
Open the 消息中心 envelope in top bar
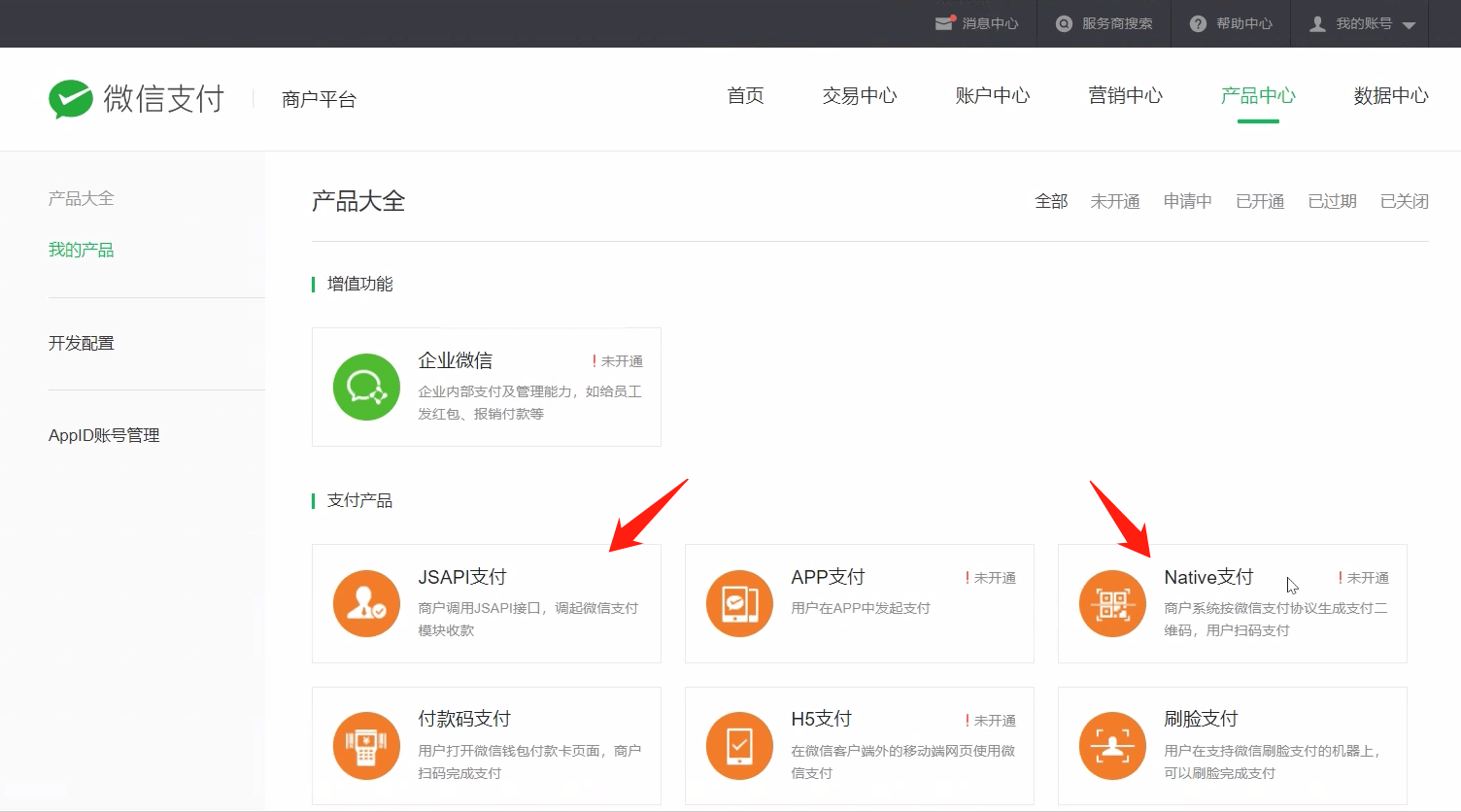943,23
